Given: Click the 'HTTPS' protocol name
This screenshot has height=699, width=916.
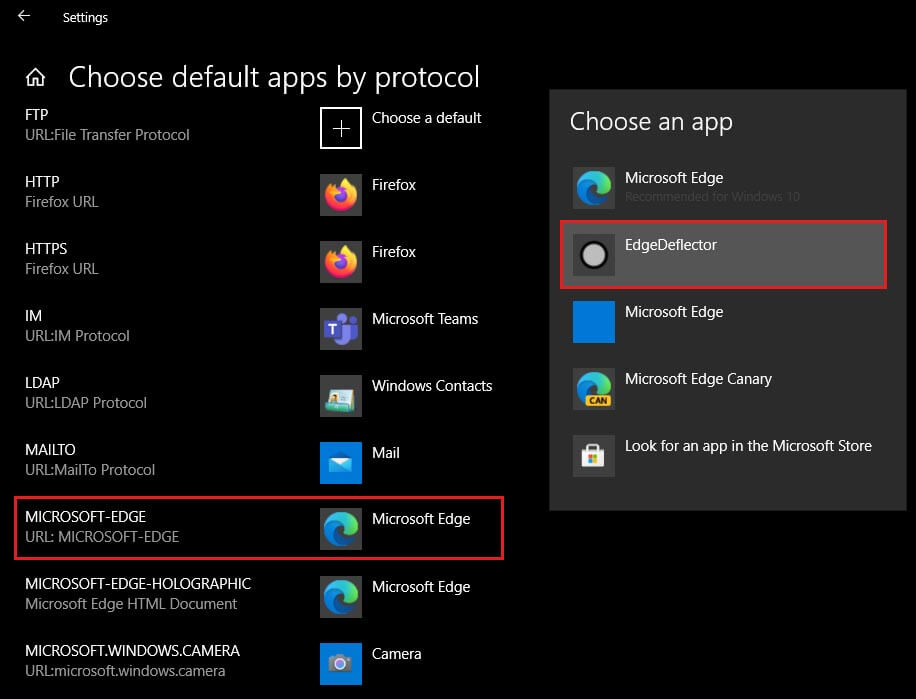Looking at the screenshot, I should pos(46,249).
